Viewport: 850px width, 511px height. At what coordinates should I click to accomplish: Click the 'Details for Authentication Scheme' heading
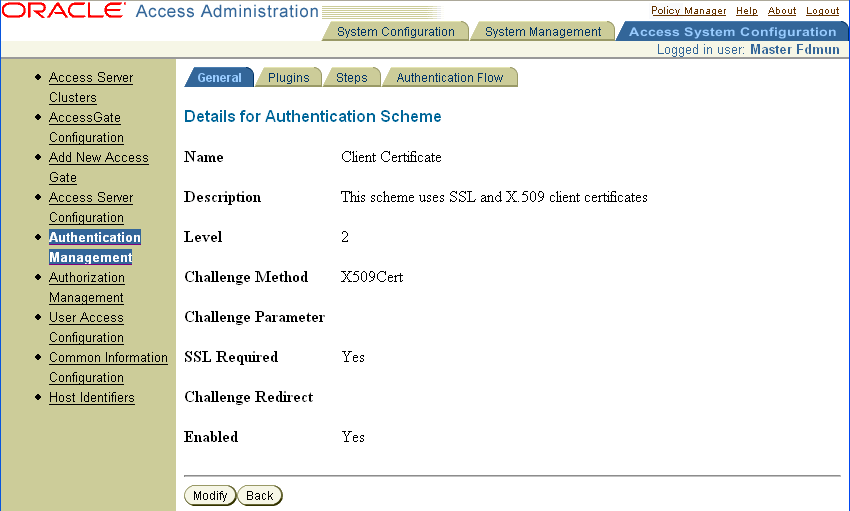click(x=313, y=117)
